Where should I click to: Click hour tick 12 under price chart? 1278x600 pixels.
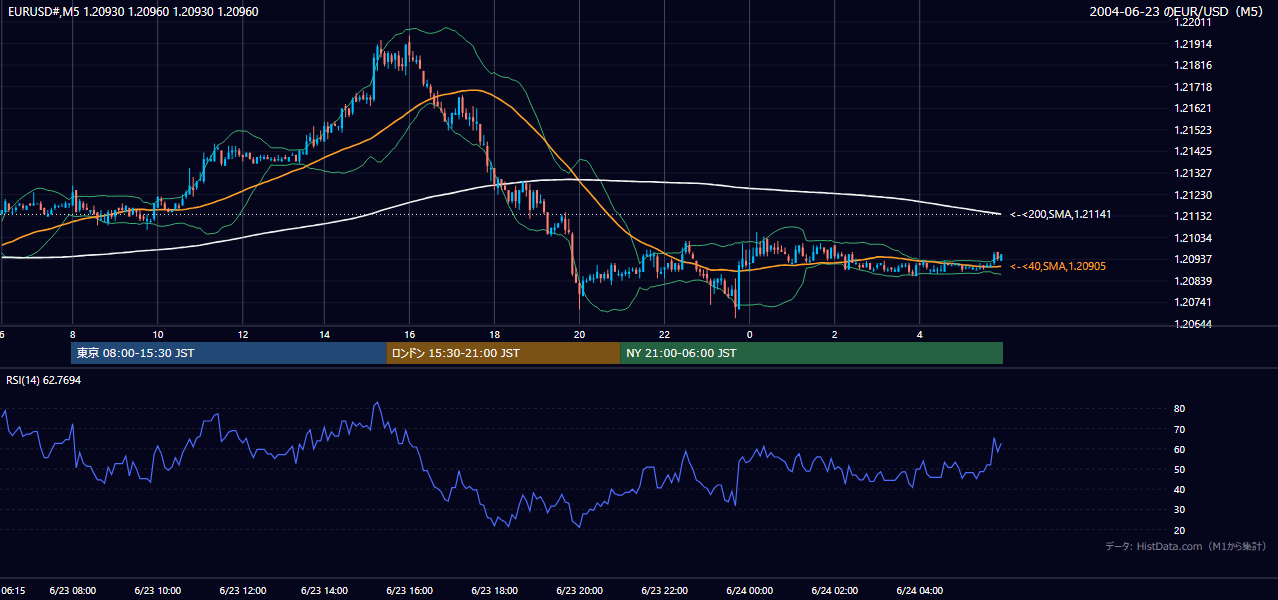coord(243,334)
